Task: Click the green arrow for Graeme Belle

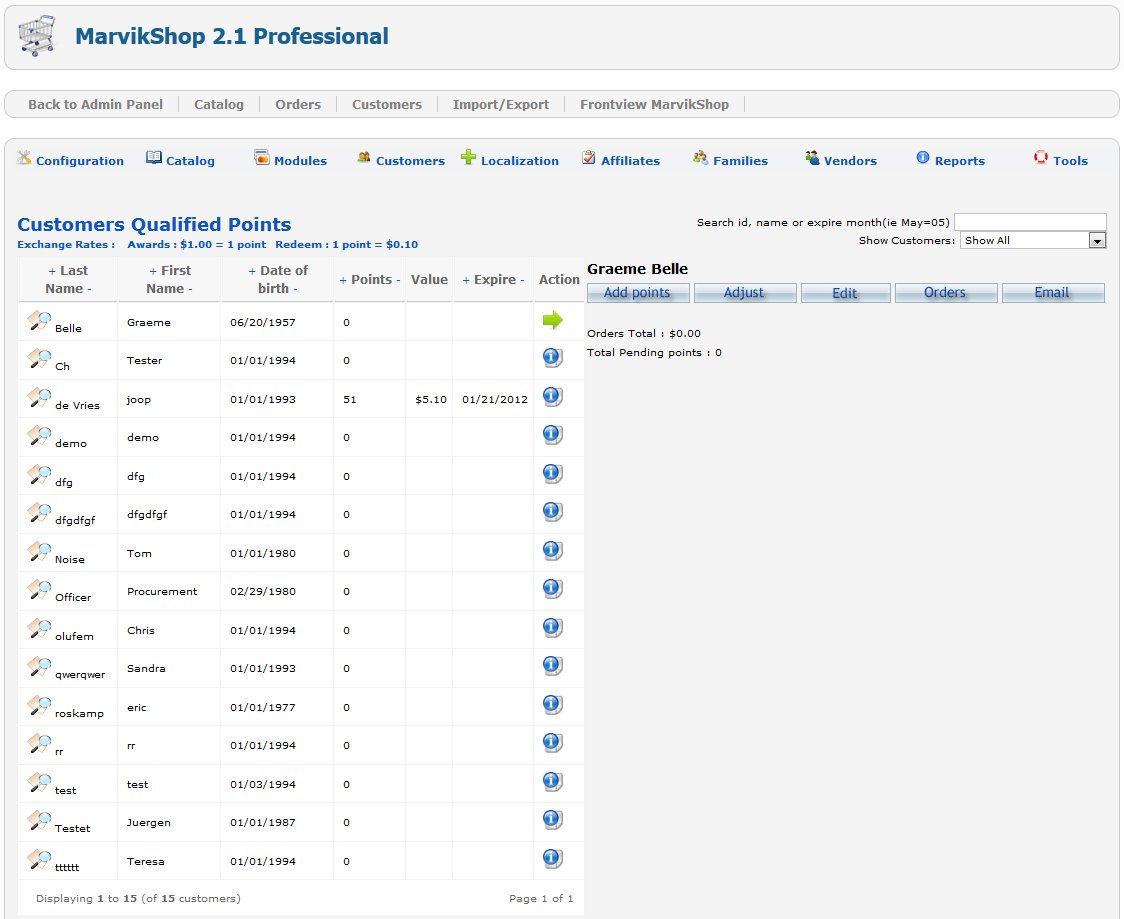Action: 553,320
